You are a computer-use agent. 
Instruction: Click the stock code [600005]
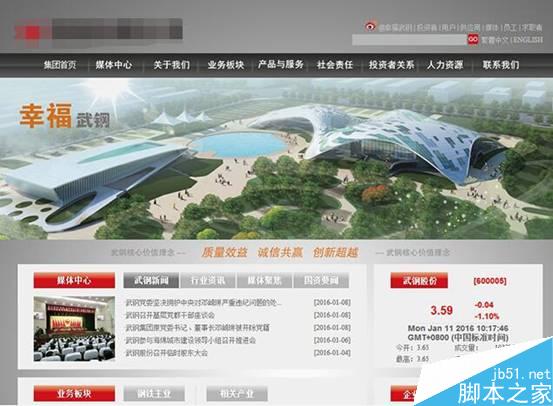[490, 281]
